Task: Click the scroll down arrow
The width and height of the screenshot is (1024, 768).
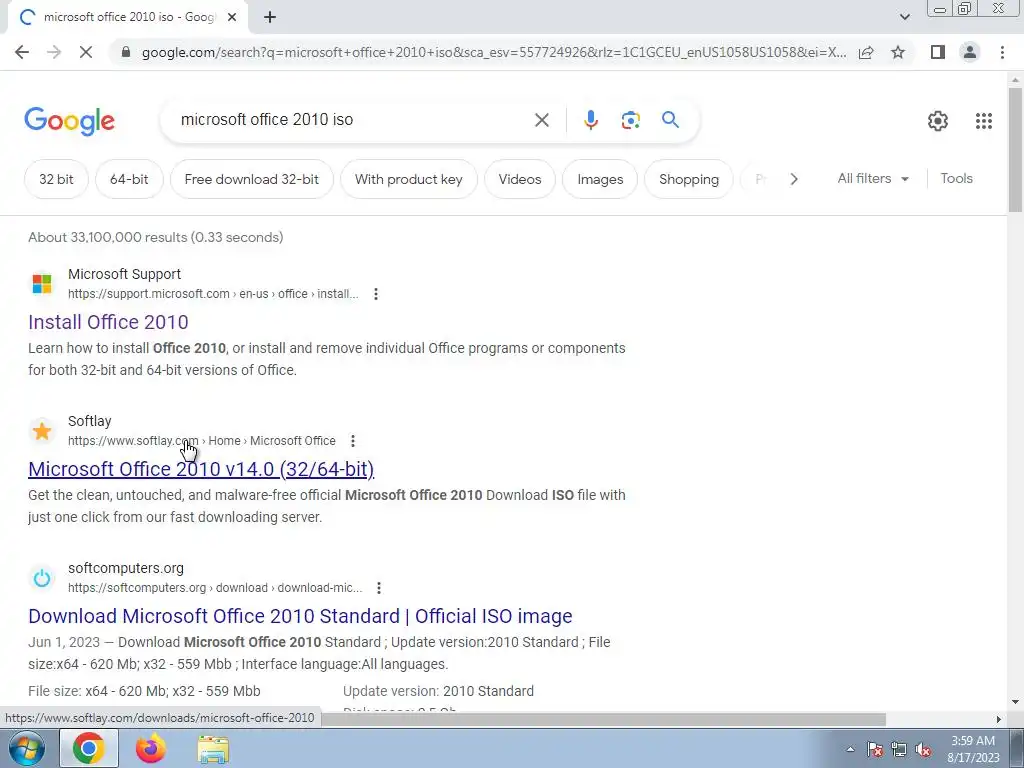Action: click(x=1015, y=702)
